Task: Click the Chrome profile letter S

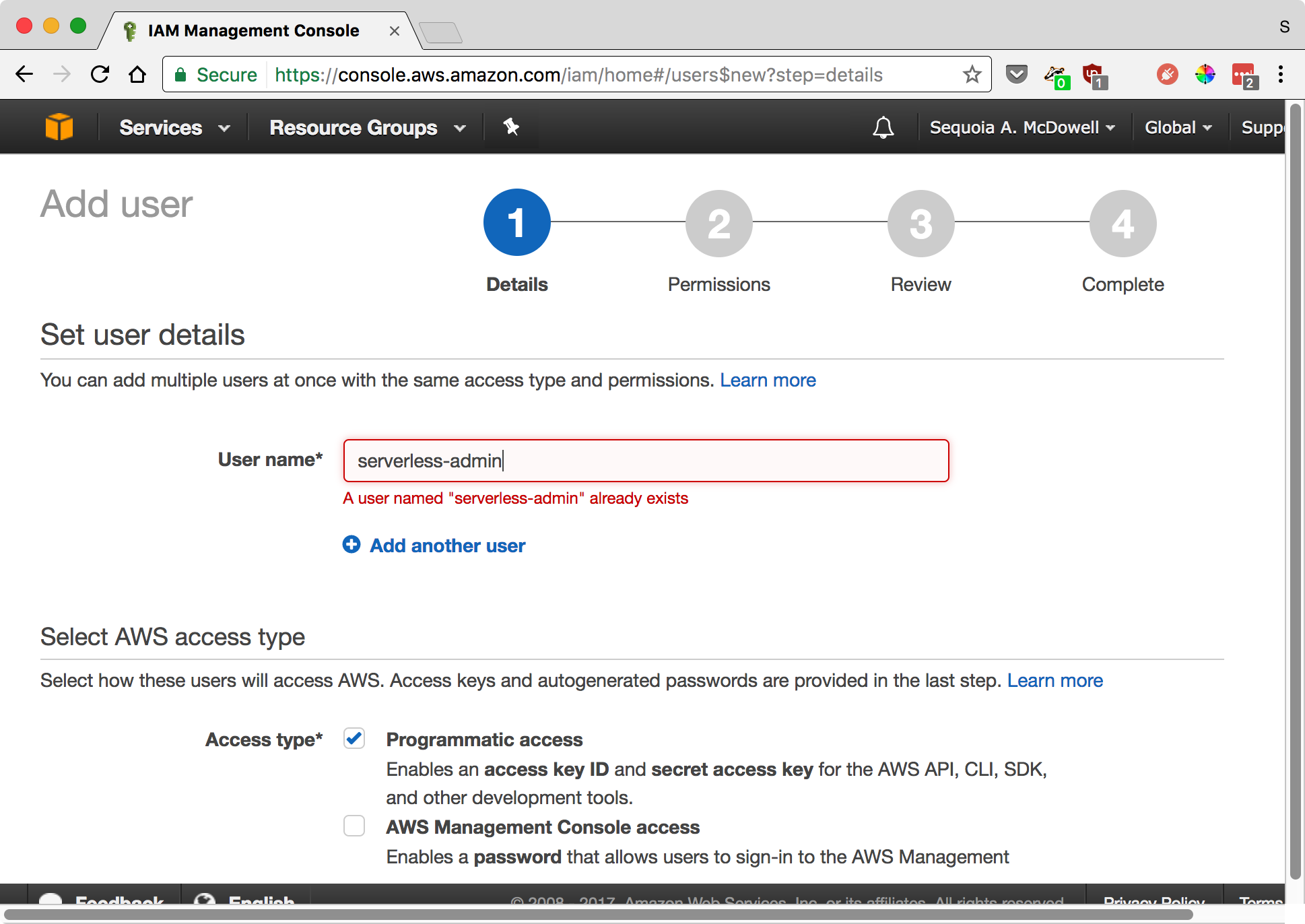Action: click(x=1285, y=27)
